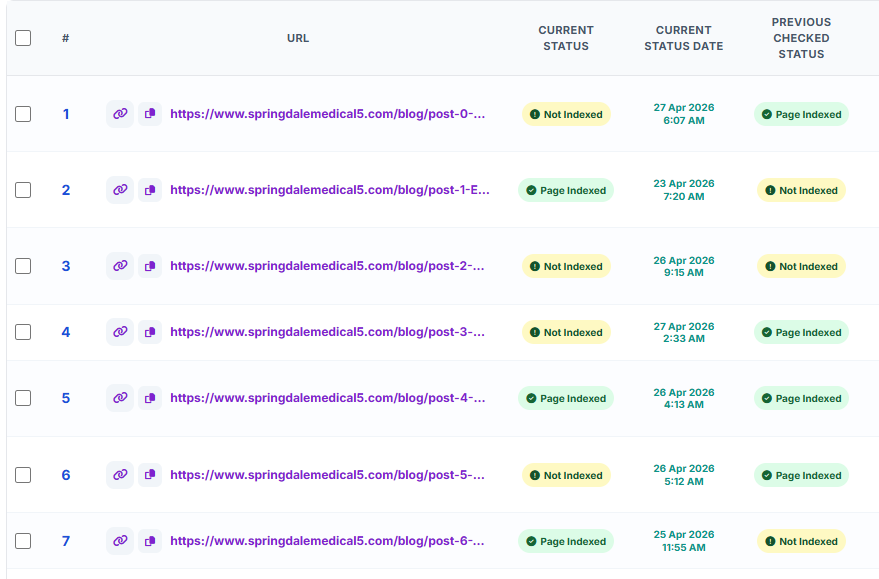
Task: Click date 26 Apr 2026 4:13 AM
Action: 683,399
